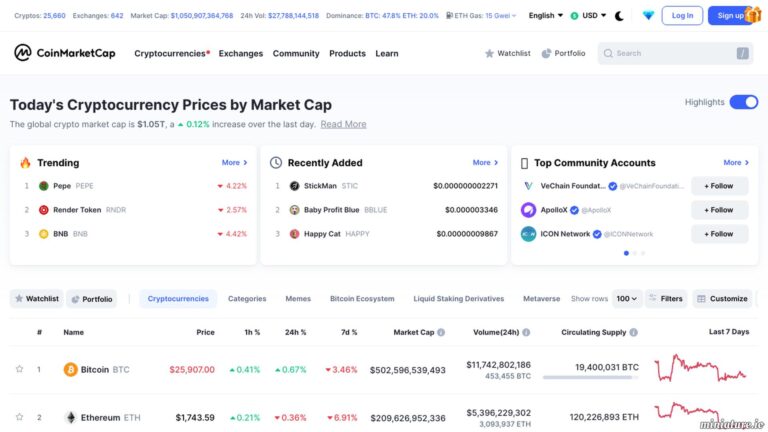This screenshot has height=432, width=768.
Task: Follow ApolloX account
Action: pyautogui.click(x=719, y=210)
